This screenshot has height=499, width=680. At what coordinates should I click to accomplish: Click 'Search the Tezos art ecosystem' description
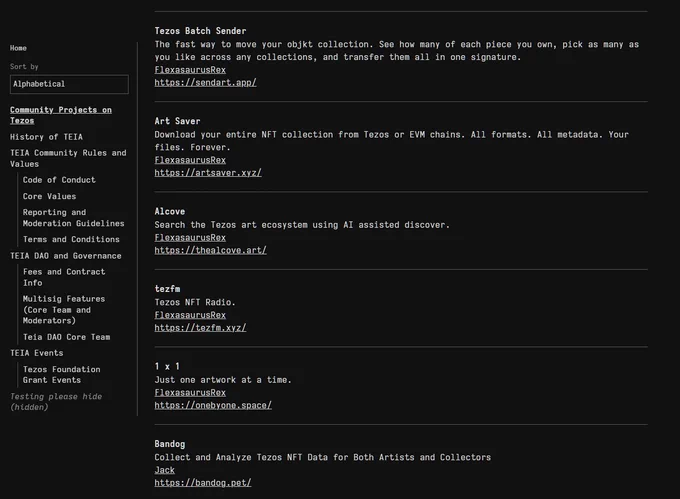pos(302,225)
